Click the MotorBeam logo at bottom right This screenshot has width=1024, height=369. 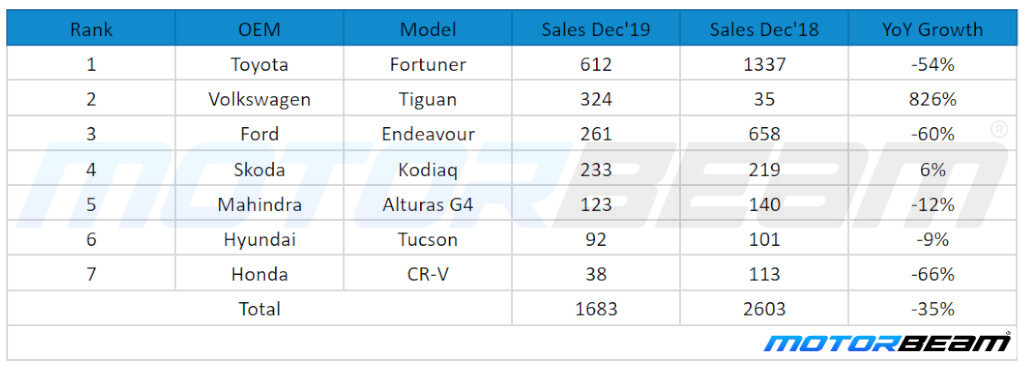[x=888, y=342]
